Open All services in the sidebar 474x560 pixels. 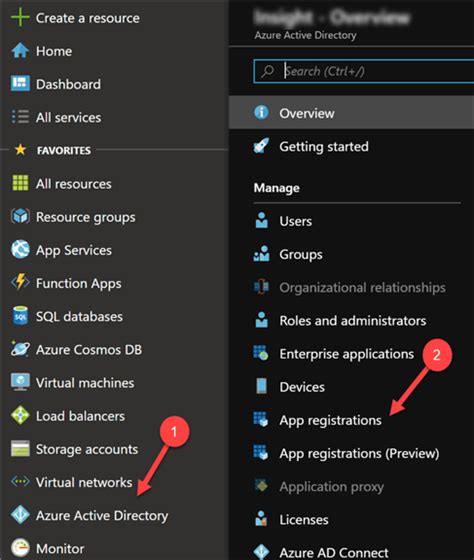(x=69, y=118)
